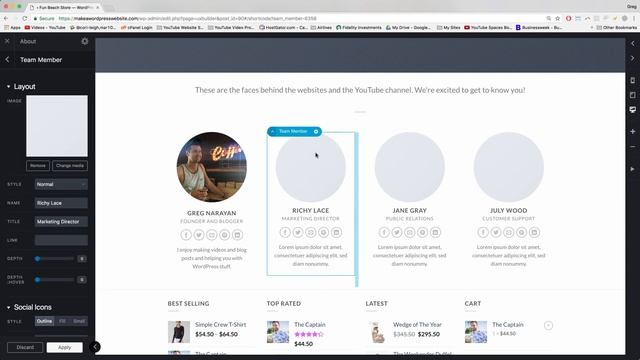
Task: Remove the team member image
Action: (x=38, y=166)
